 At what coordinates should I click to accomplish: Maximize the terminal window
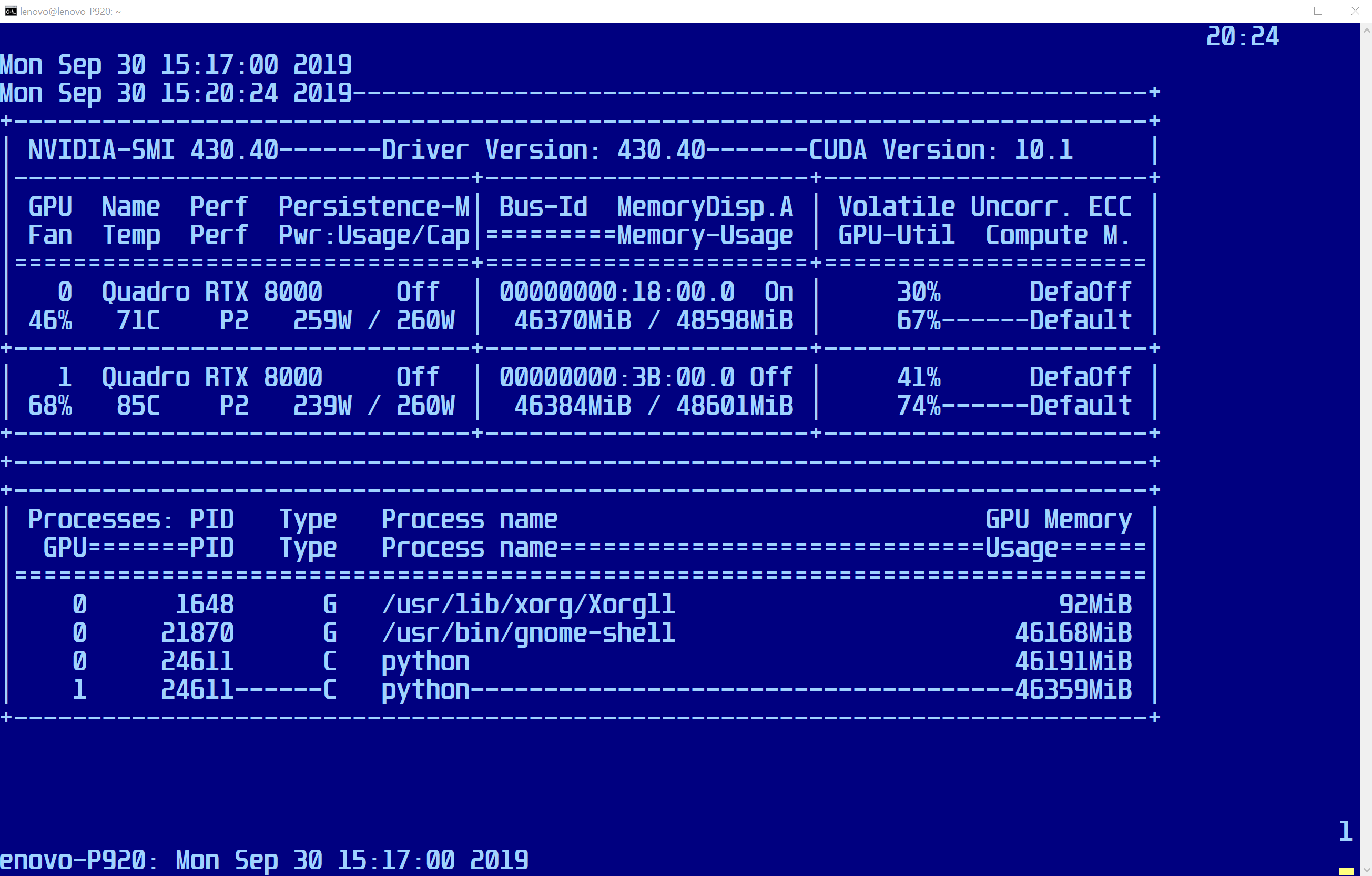tap(1318, 11)
